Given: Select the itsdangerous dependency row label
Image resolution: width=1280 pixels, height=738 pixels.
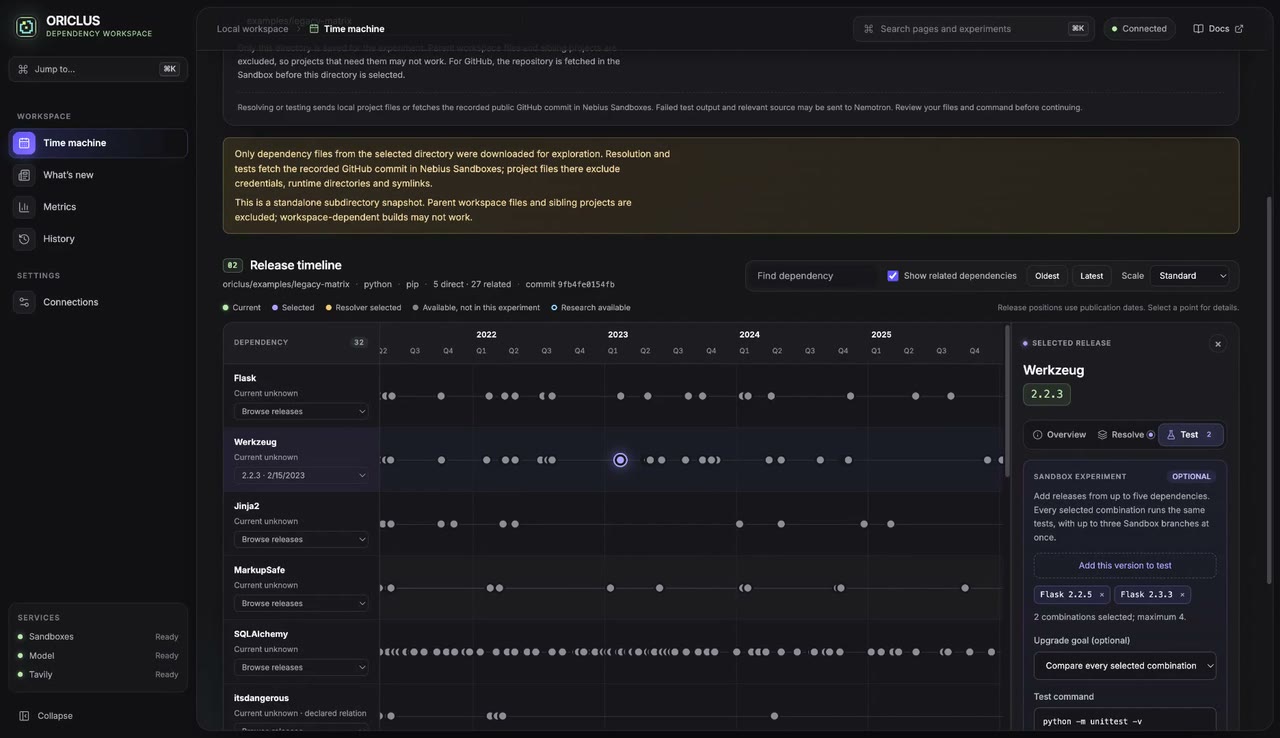Looking at the screenshot, I should pos(261,698).
